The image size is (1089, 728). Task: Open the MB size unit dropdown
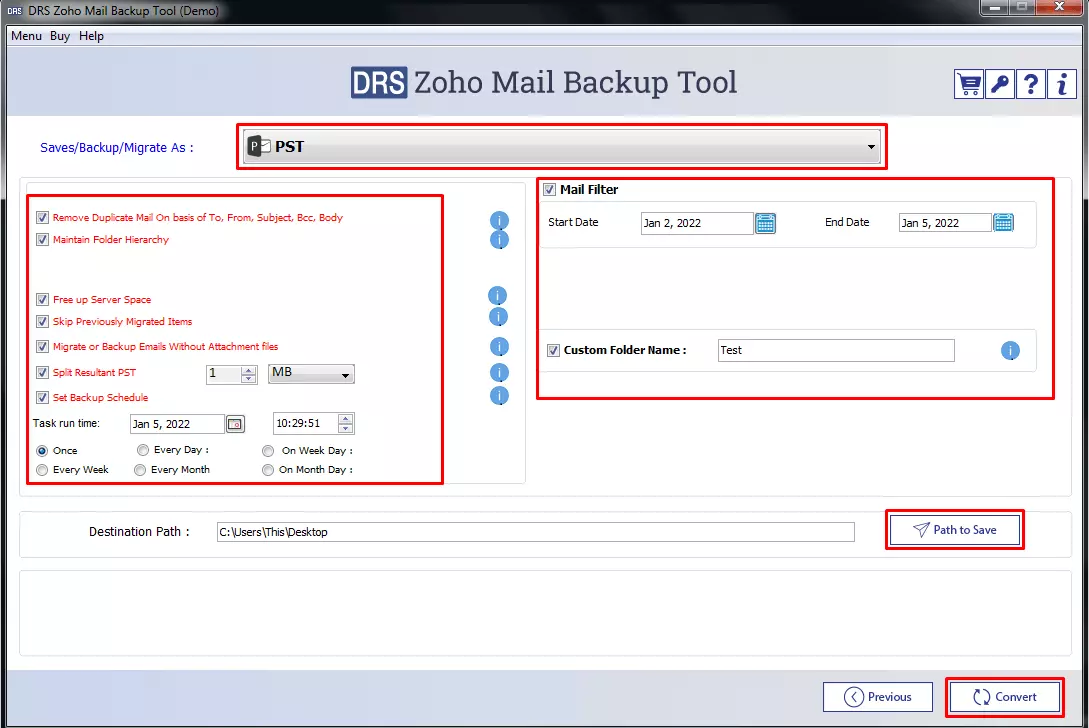[311, 374]
